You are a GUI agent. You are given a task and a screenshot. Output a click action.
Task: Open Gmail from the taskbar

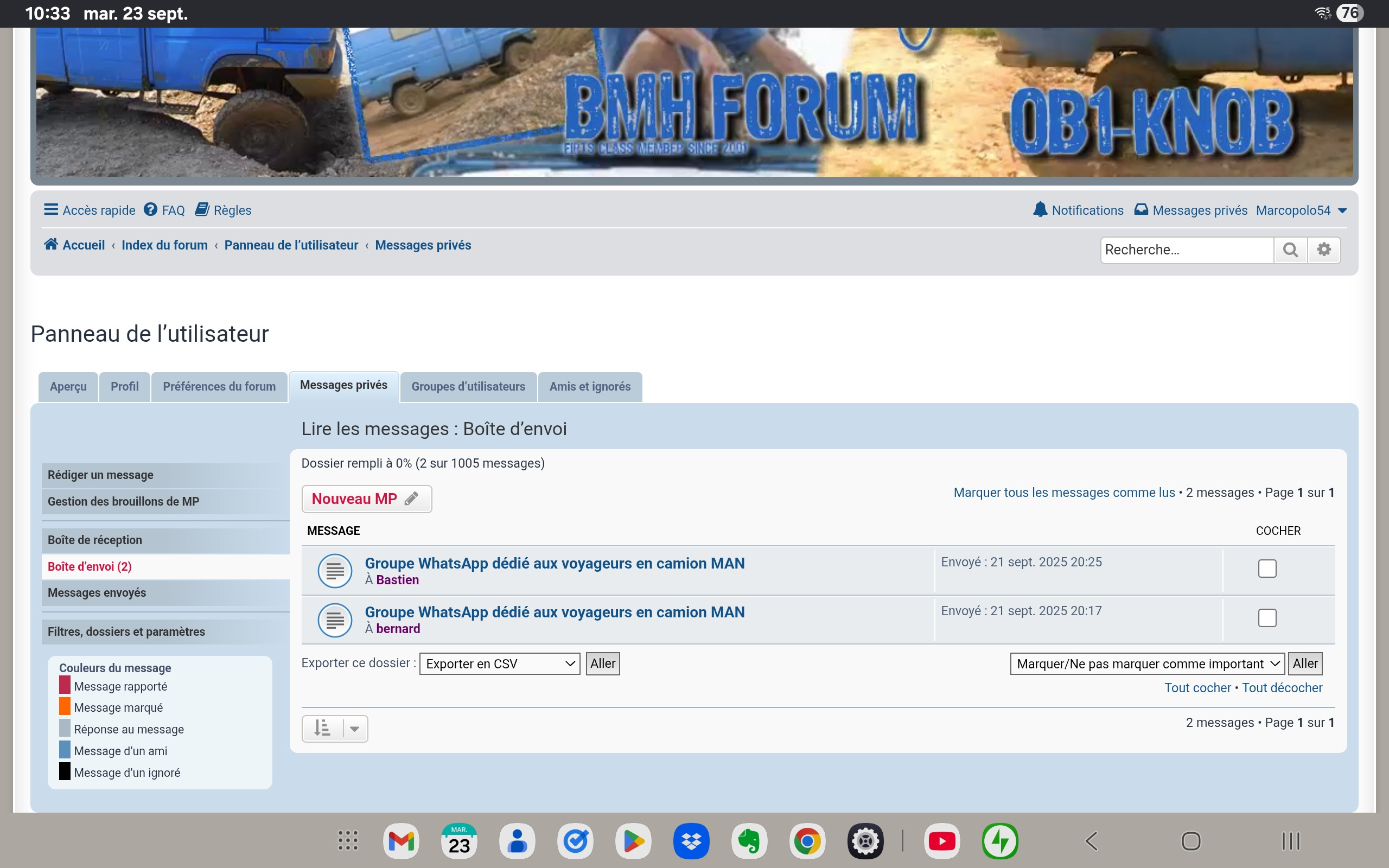400,841
